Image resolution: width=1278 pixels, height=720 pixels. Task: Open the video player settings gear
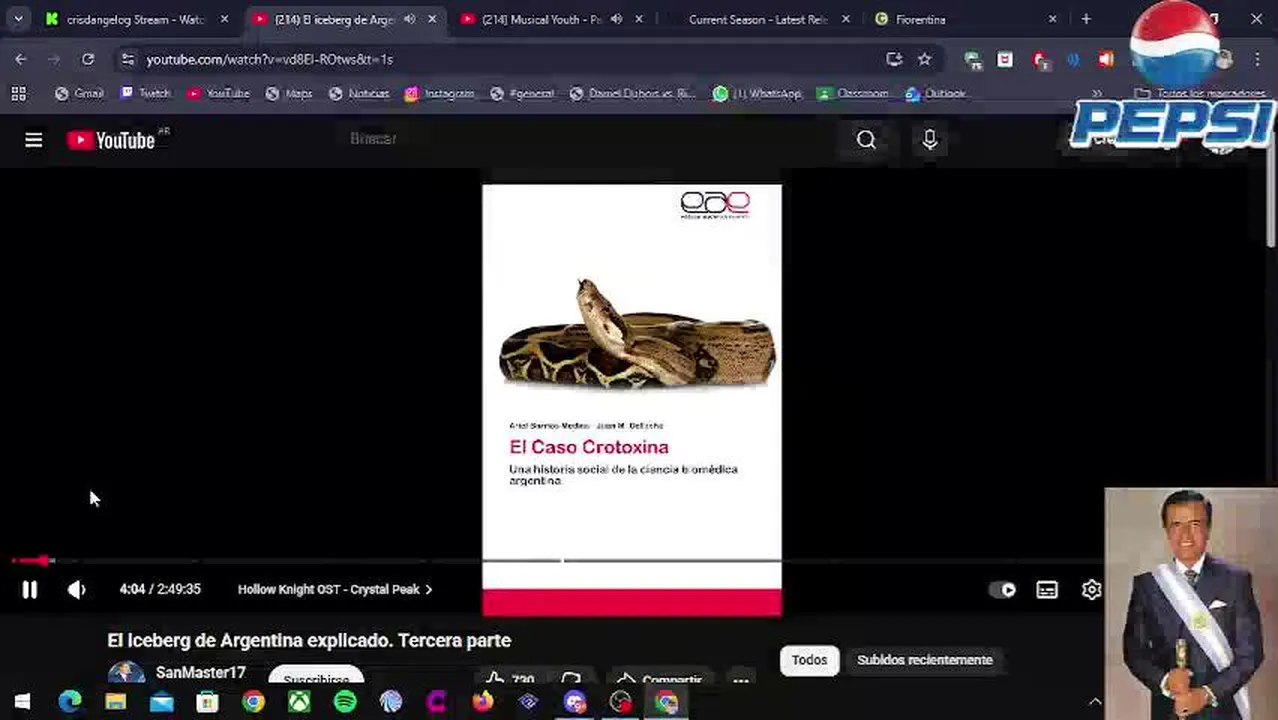coord(1091,590)
